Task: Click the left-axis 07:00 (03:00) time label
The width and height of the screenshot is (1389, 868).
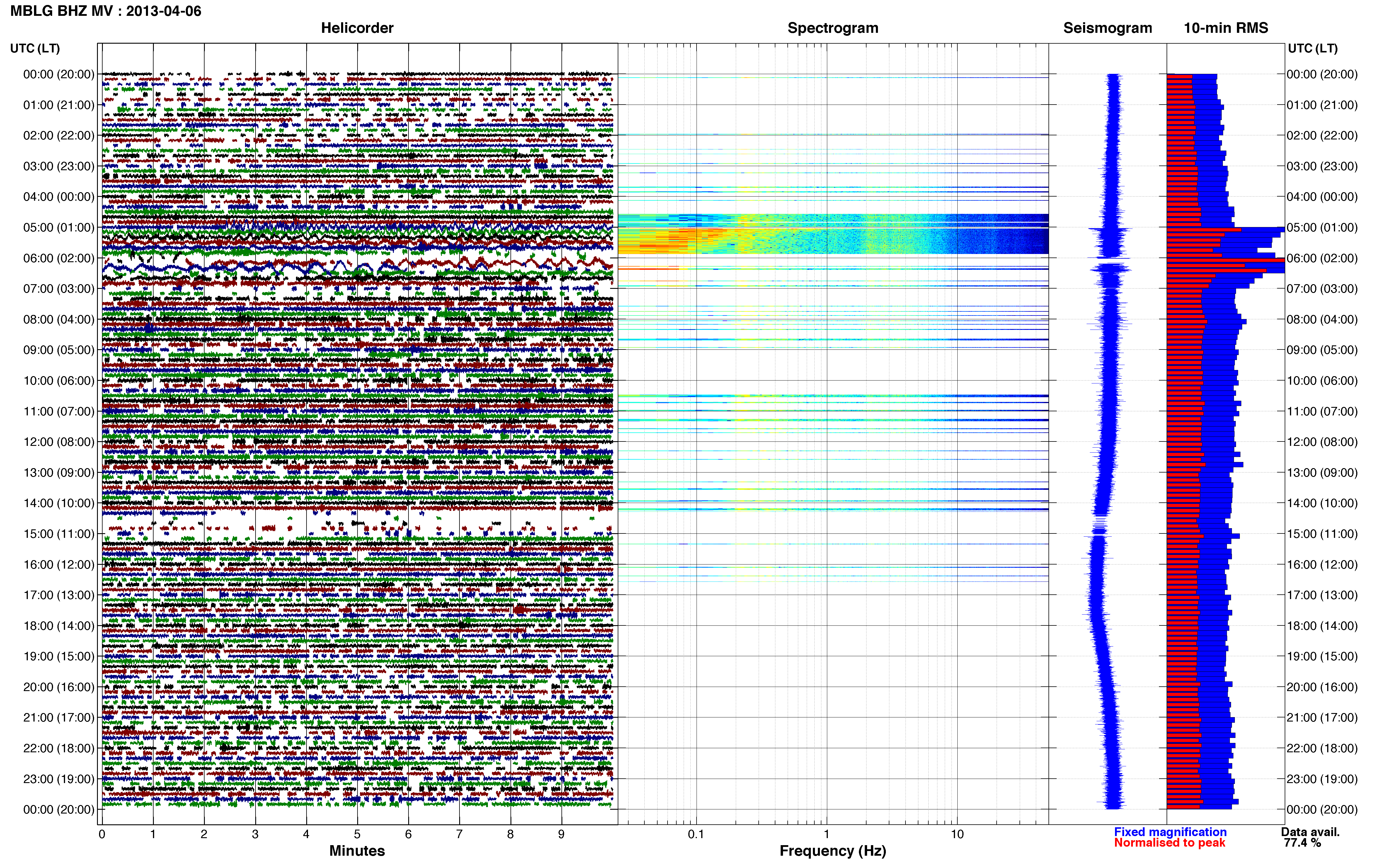Action: tap(59, 288)
